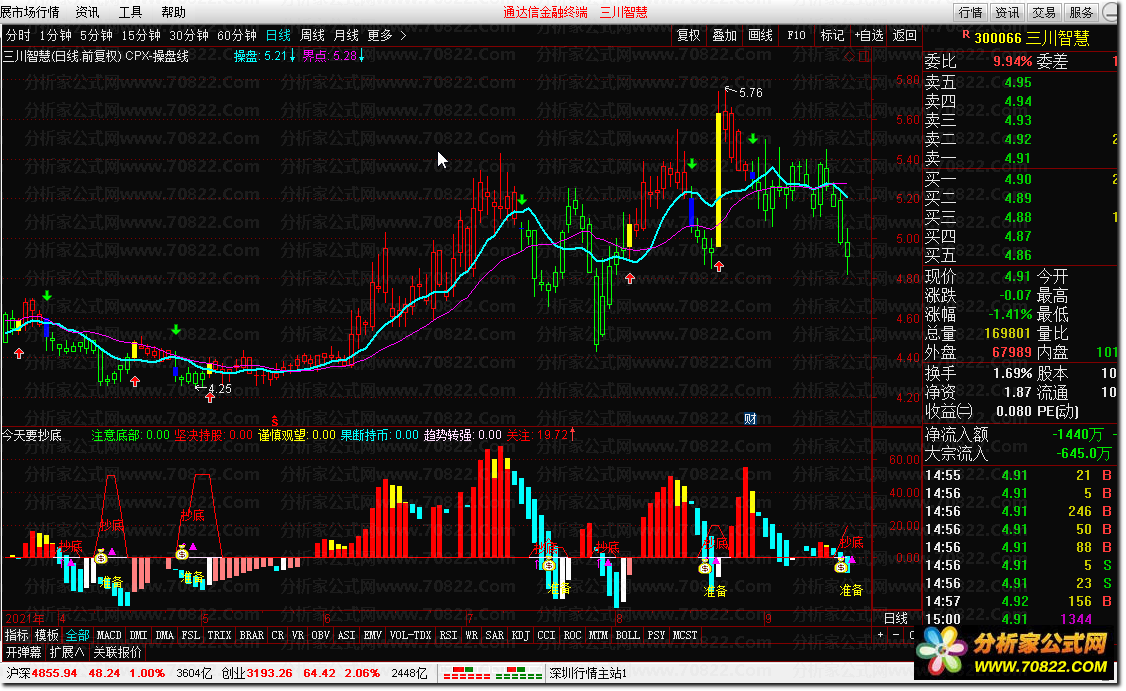Open the 展市场行情 menu
This screenshot has height=691, width=1126.
point(30,12)
